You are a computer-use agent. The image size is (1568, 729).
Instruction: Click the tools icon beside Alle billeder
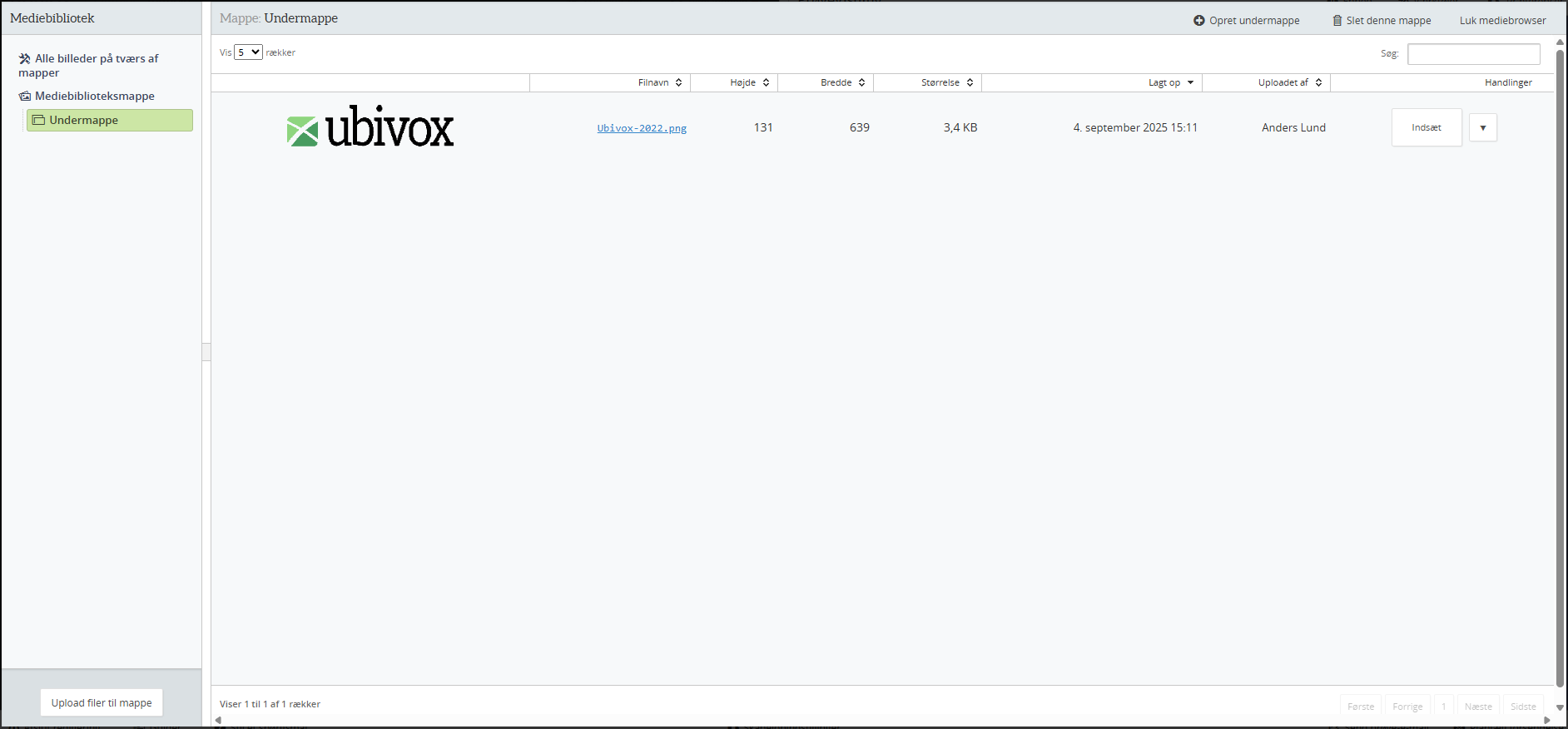pyautogui.click(x=25, y=59)
